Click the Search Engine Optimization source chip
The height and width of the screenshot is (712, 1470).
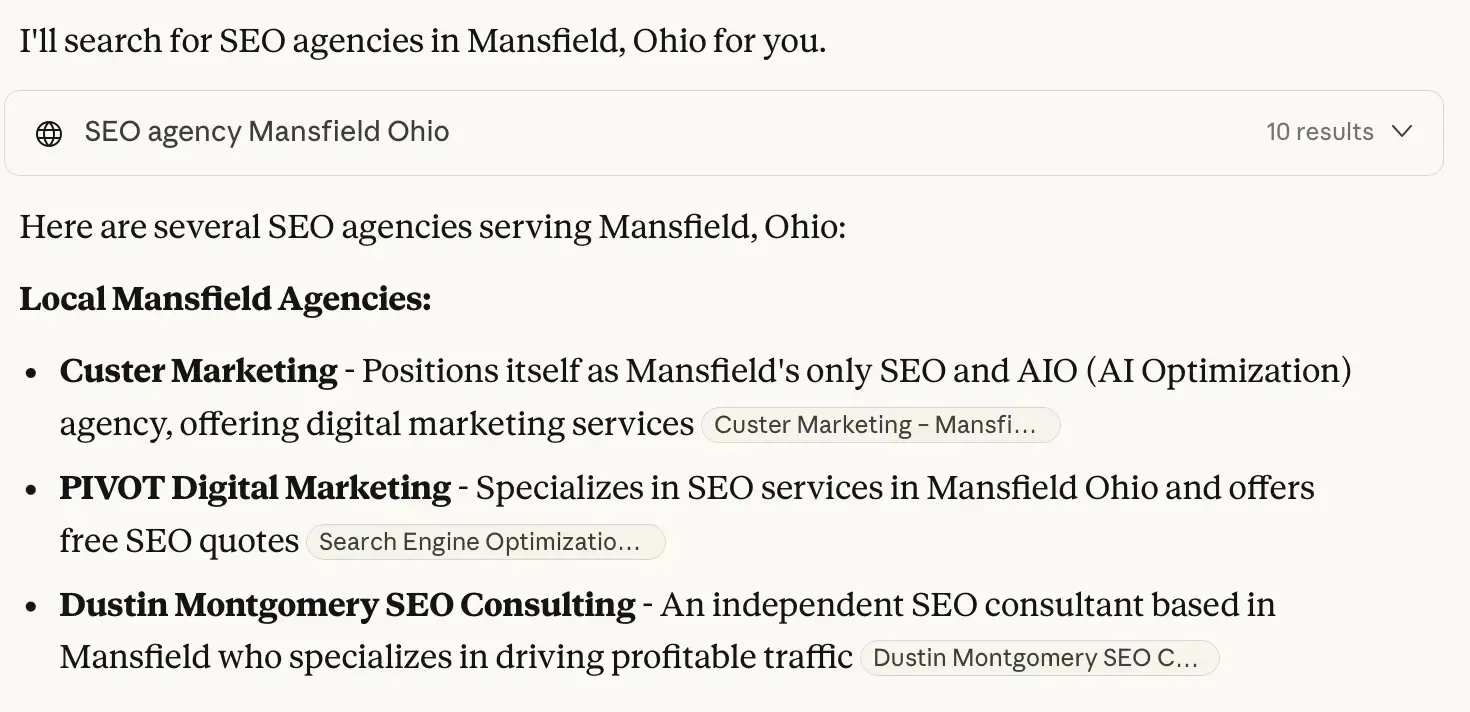pyautogui.click(x=485, y=541)
